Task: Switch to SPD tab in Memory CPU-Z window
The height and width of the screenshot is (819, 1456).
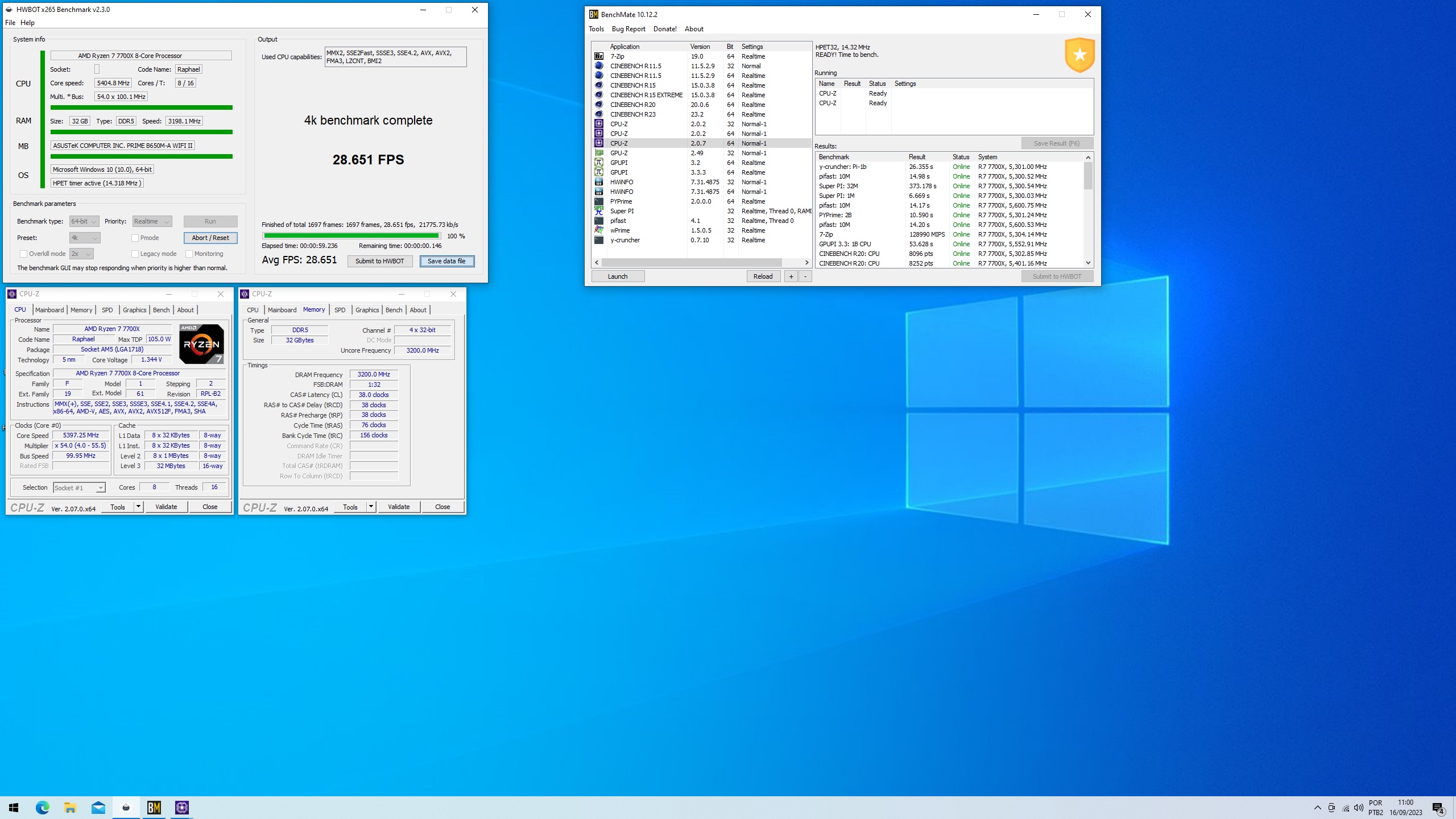Action: click(340, 310)
